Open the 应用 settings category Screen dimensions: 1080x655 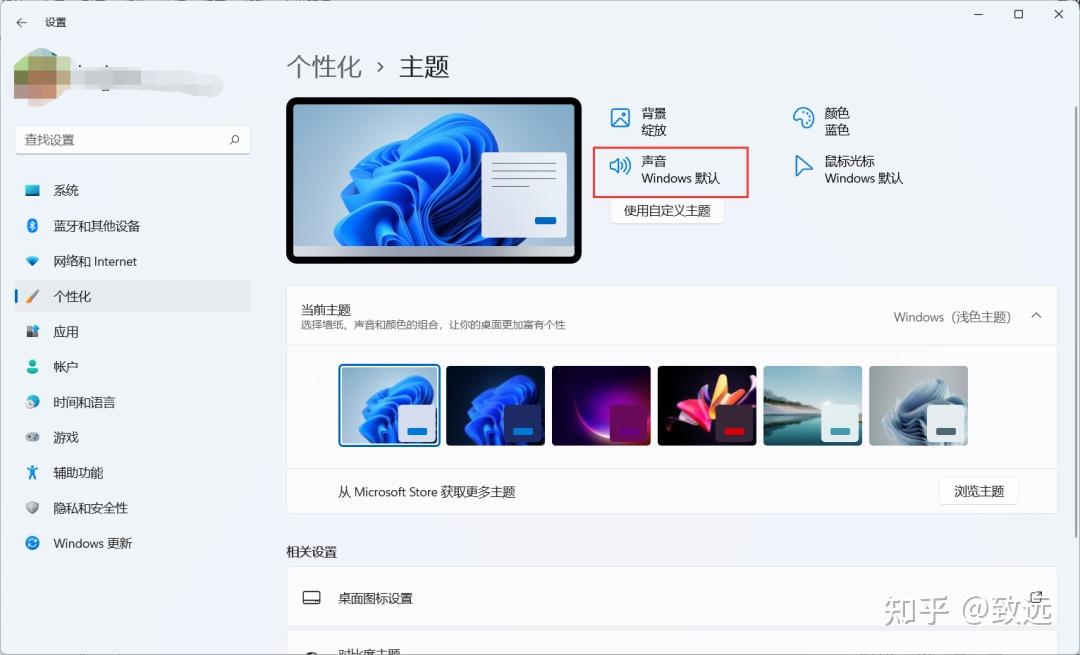pyautogui.click(x=132, y=331)
